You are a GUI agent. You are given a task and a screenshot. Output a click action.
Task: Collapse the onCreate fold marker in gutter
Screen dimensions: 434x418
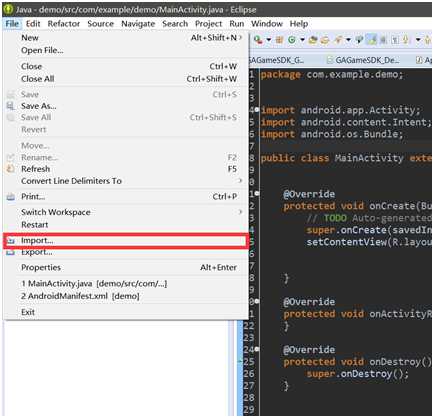click(x=257, y=194)
